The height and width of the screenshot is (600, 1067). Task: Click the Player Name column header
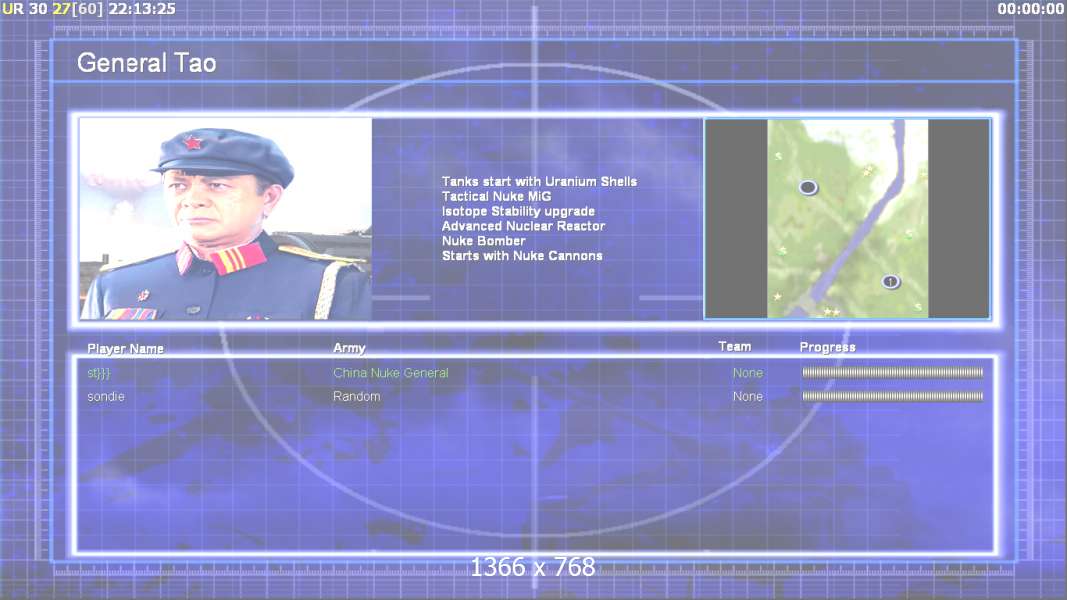click(125, 349)
